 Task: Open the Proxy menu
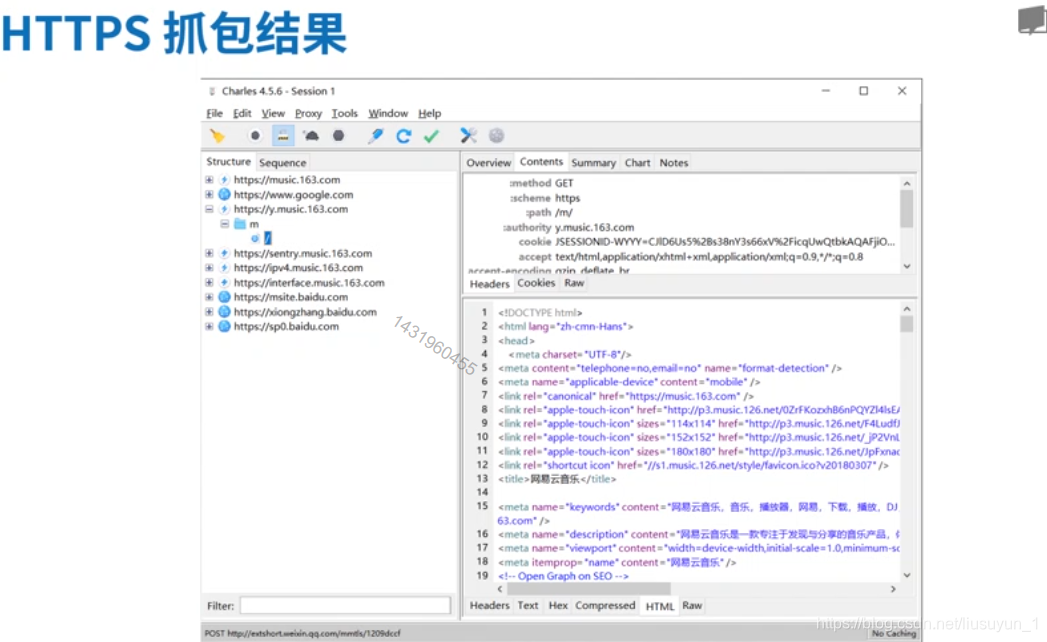click(x=308, y=114)
